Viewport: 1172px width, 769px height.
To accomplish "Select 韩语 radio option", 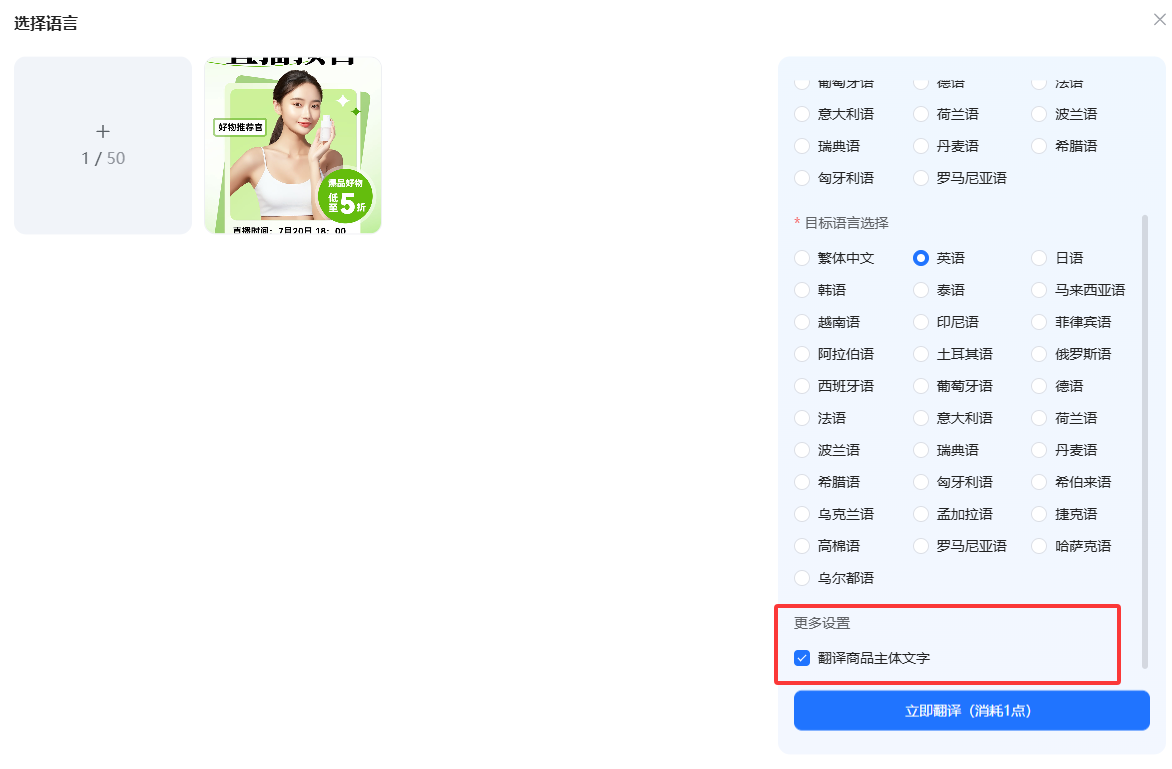I will [802, 290].
